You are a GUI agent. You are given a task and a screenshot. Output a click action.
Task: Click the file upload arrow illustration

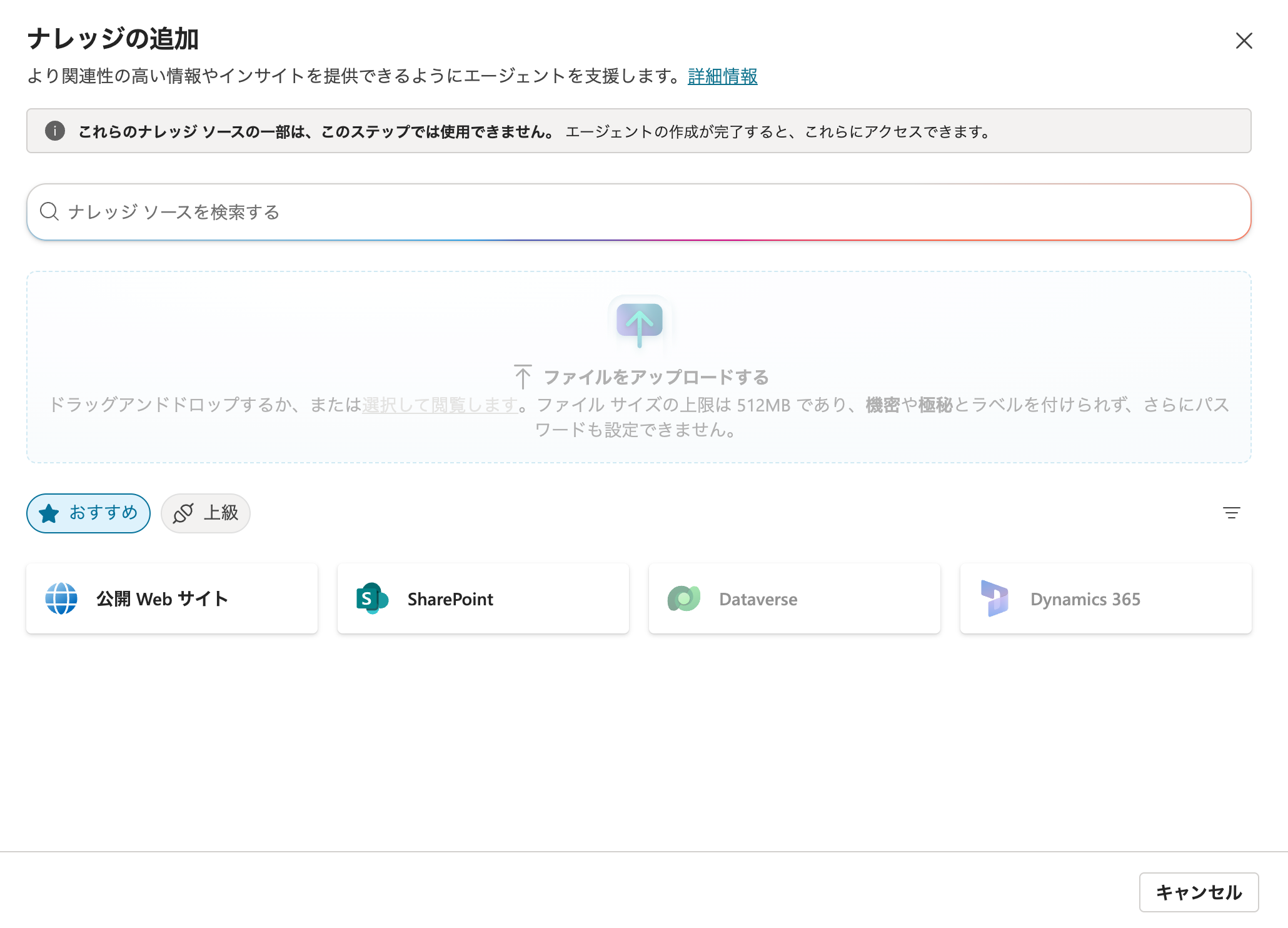point(639,323)
